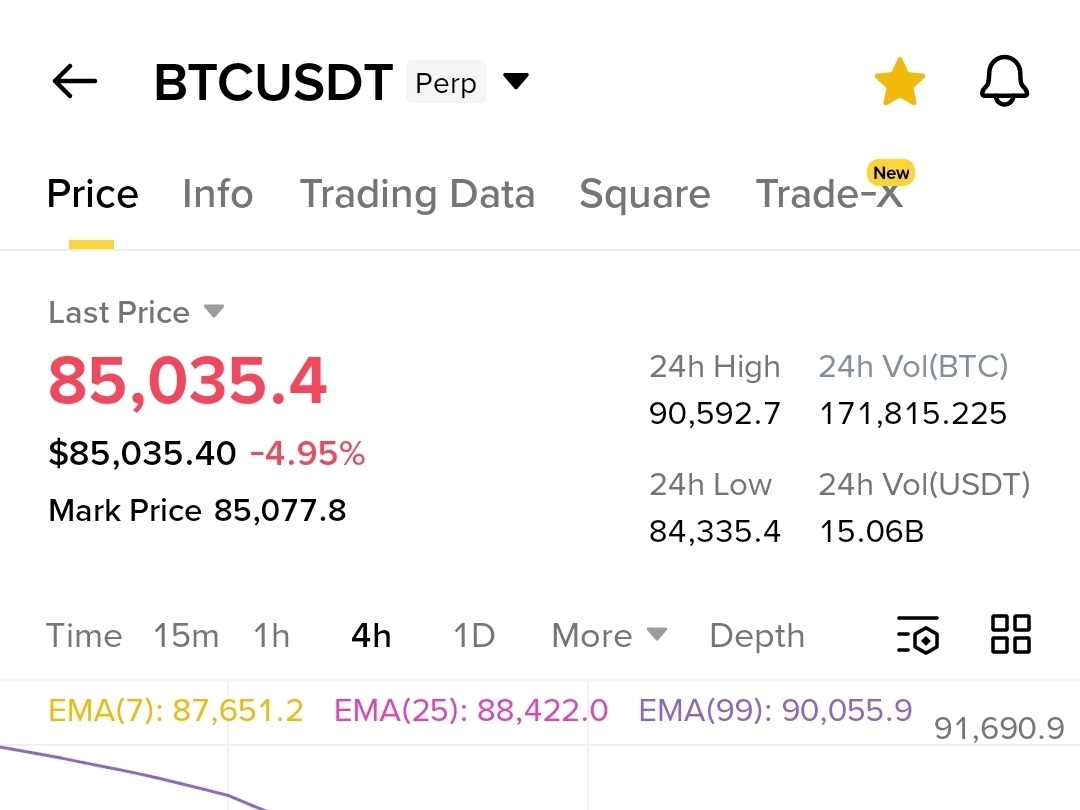Click the EMA(99) indicator label
Viewport: 1080px width, 810px height.
(x=775, y=710)
